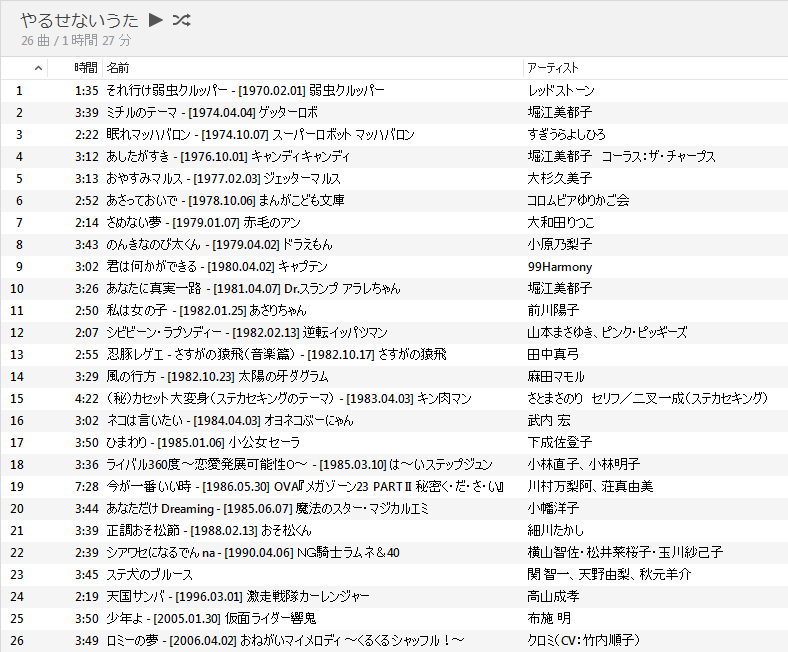Click the playlist title やるせないうた
The width and height of the screenshot is (788, 652).
[x=79, y=20]
